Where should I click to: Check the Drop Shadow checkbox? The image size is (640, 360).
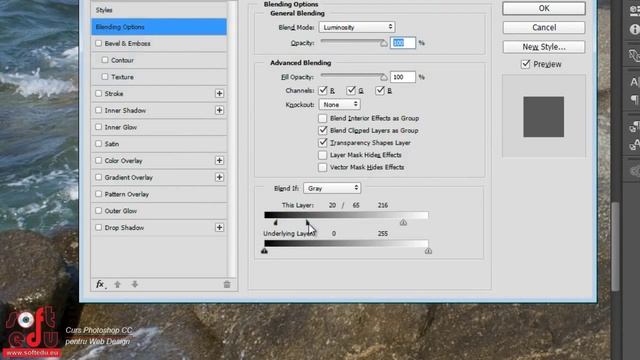pyautogui.click(x=98, y=227)
